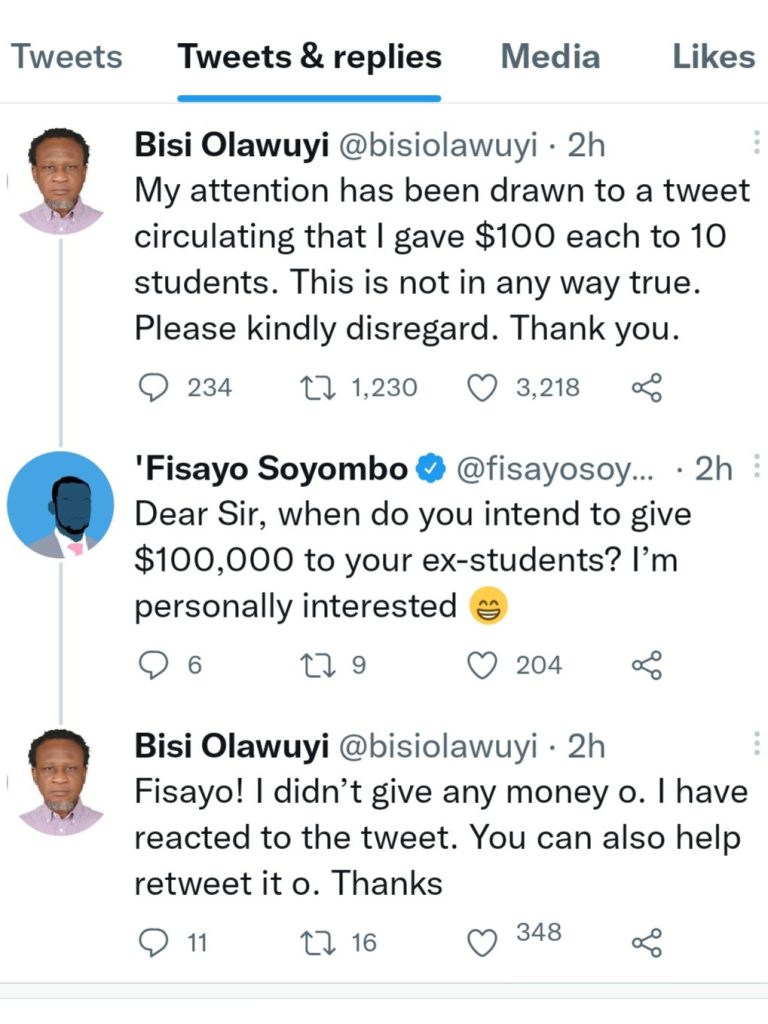Share Bisi Olawuyi's first tweet
The image size is (768, 1024).
(647, 388)
